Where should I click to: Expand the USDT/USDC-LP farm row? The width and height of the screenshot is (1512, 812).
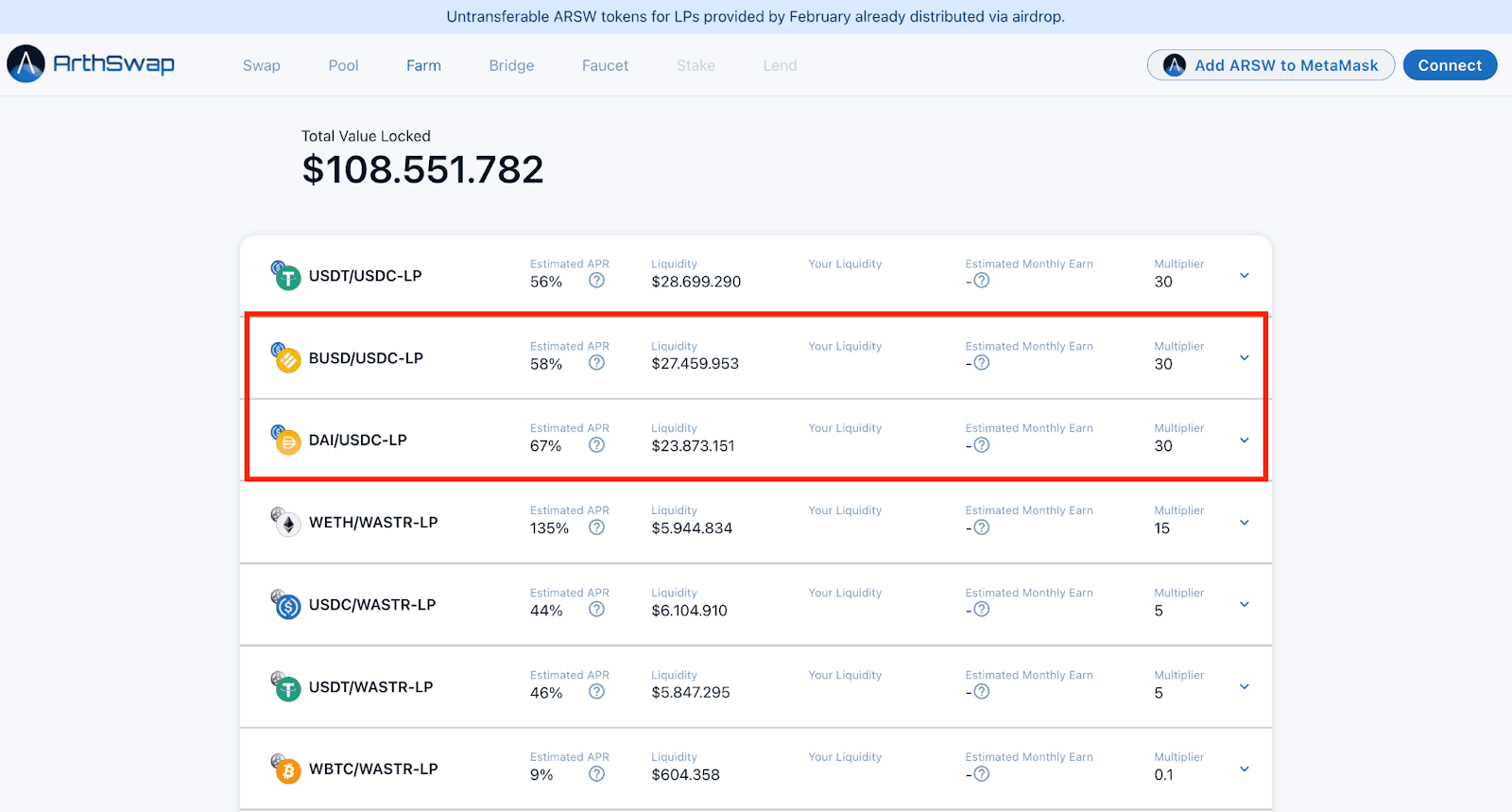tap(1245, 276)
